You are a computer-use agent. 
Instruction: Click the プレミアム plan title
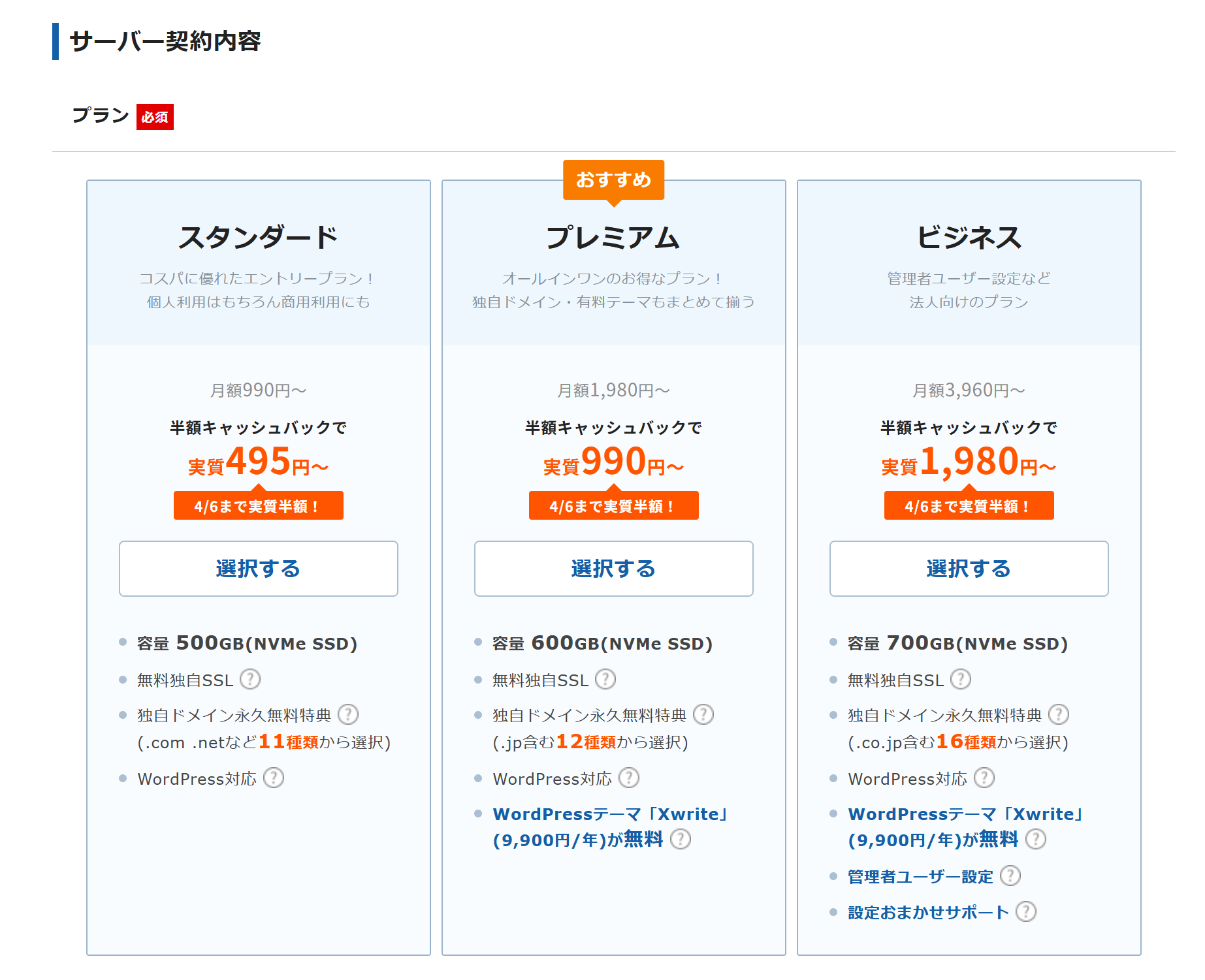(x=614, y=237)
